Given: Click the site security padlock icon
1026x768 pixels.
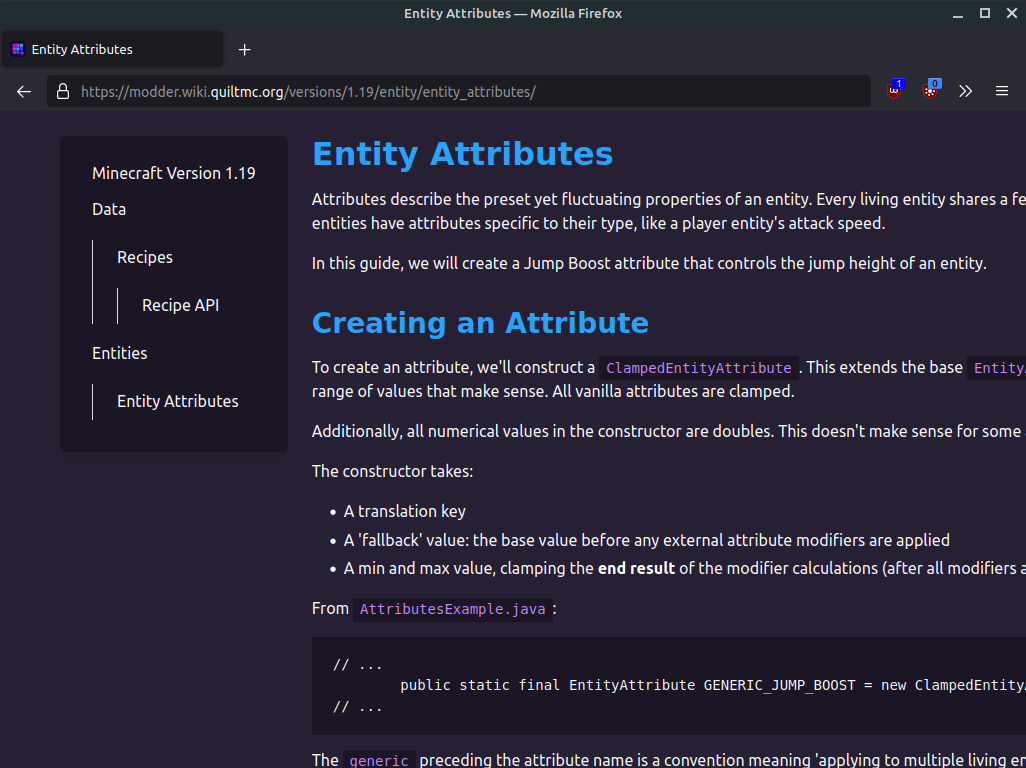Looking at the screenshot, I should point(63,92).
